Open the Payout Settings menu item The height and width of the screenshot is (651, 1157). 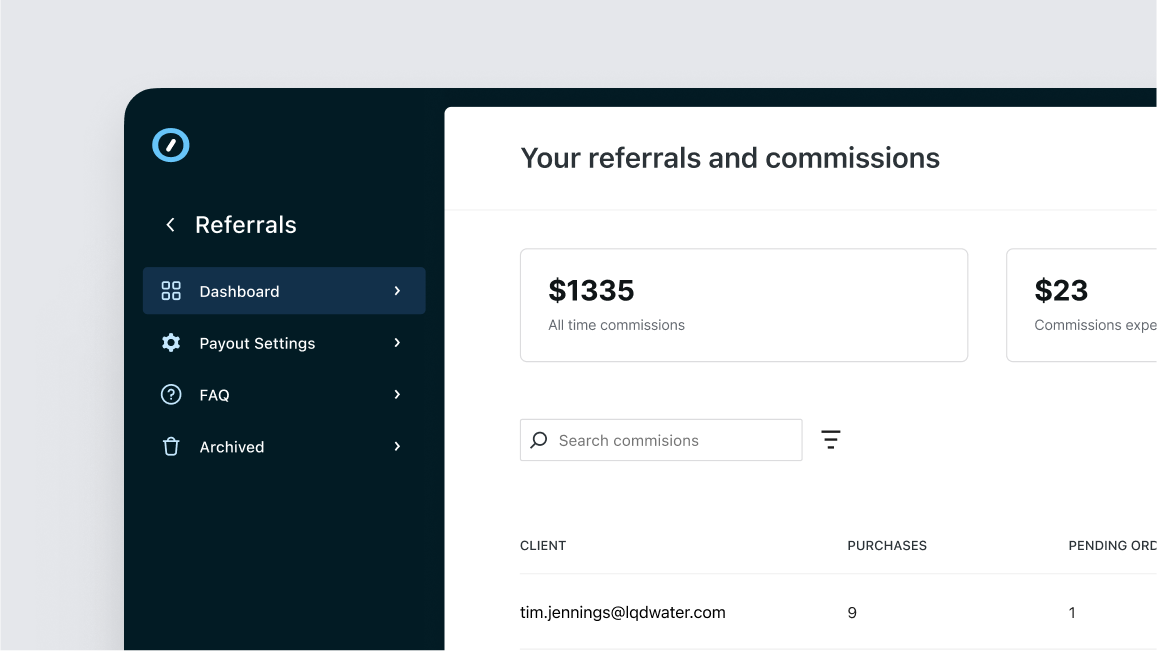pos(284,342)
